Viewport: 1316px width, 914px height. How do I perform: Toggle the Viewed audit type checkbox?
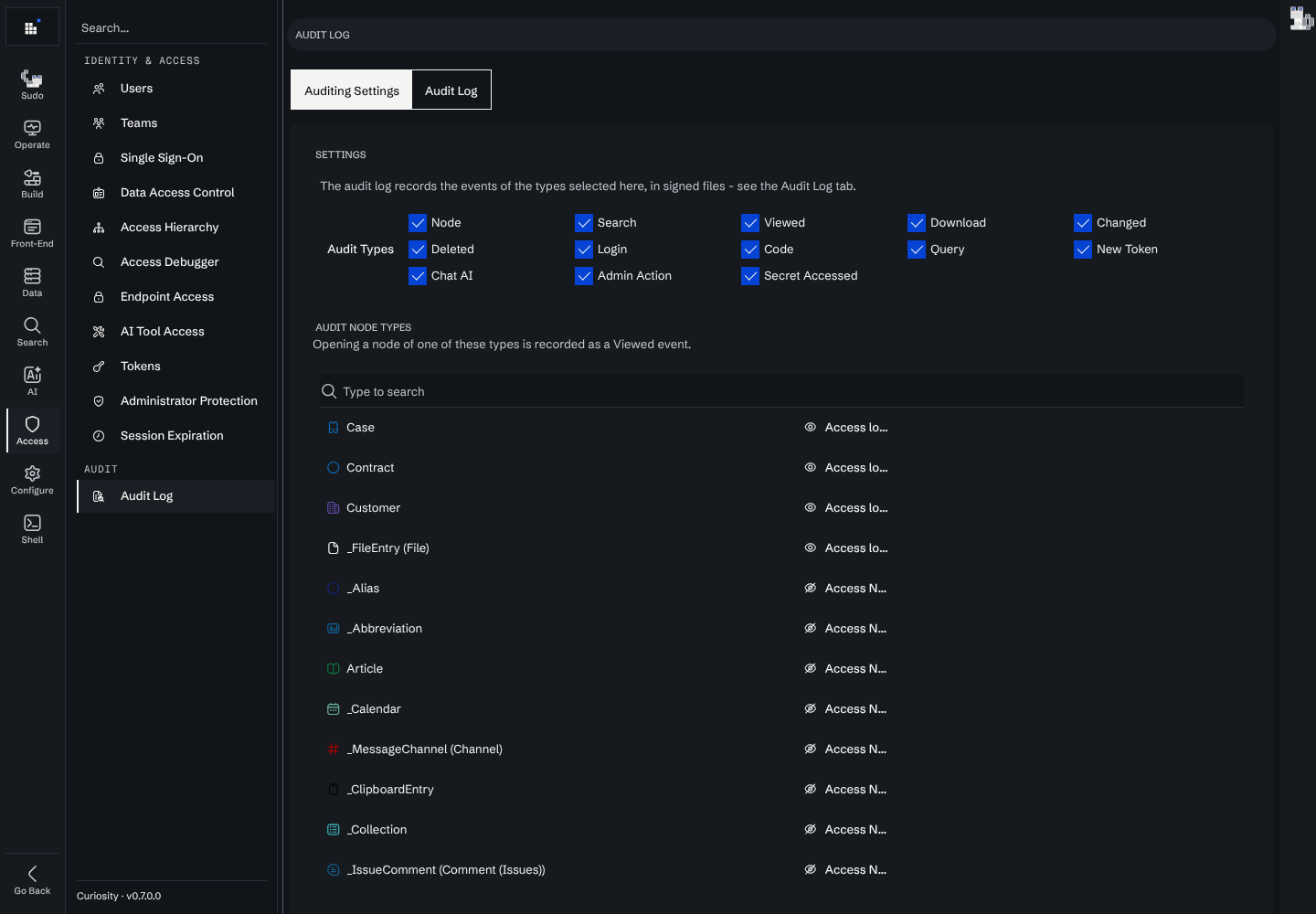point(750,222)
